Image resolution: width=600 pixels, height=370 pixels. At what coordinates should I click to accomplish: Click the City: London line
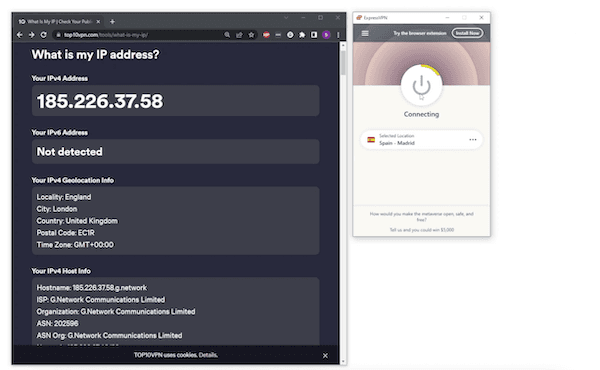pyautogui.click(x=57, y=209)
